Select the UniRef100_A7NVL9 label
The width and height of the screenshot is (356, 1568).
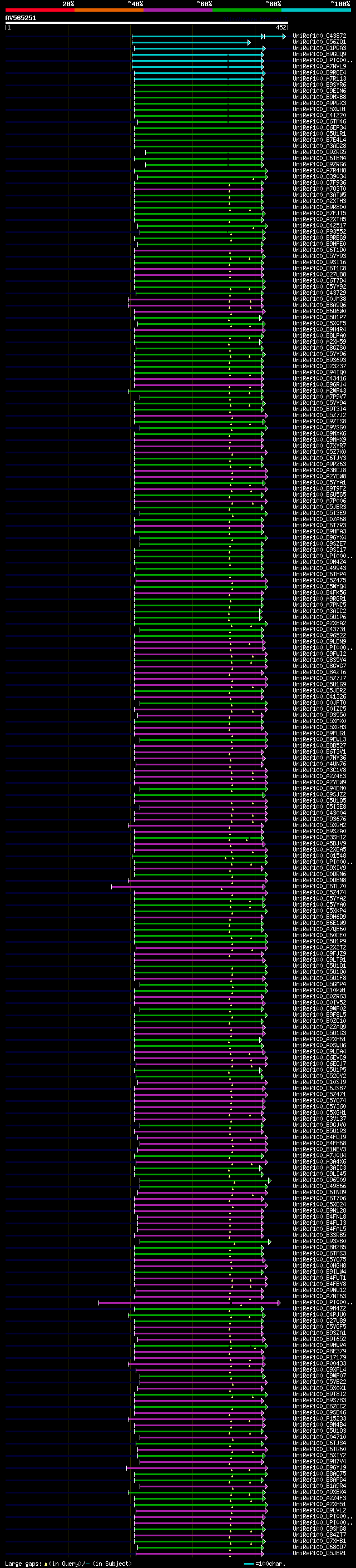click(319, 66)
